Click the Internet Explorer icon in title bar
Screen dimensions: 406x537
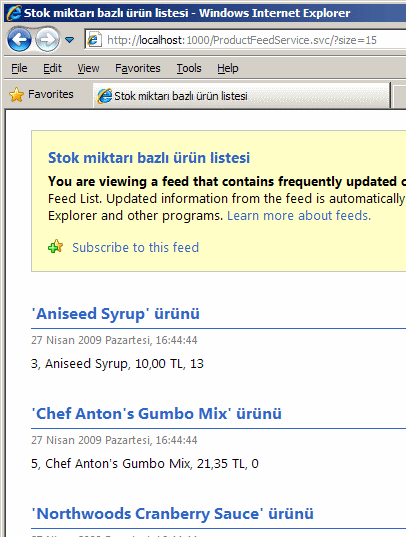click(x=14, y=13)
